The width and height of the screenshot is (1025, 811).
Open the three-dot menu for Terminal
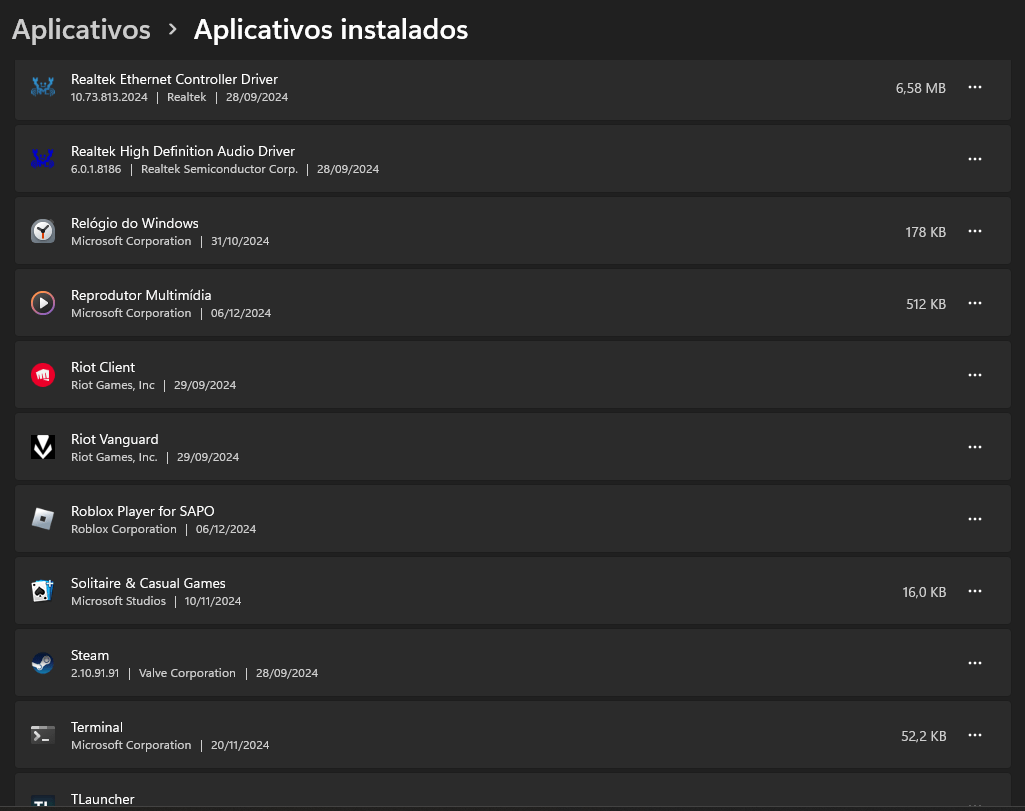(975, 735)
